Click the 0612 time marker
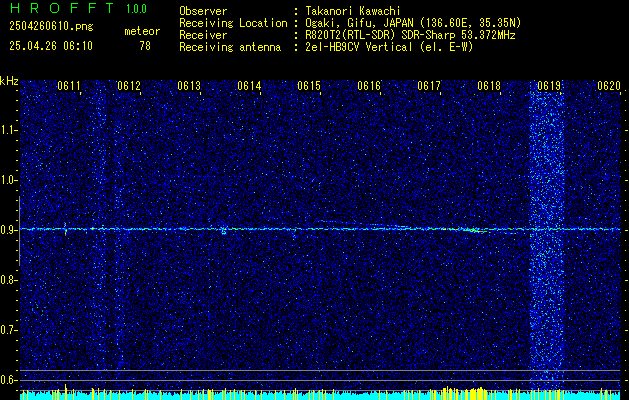The image size is (629, 400). (129, 86)
